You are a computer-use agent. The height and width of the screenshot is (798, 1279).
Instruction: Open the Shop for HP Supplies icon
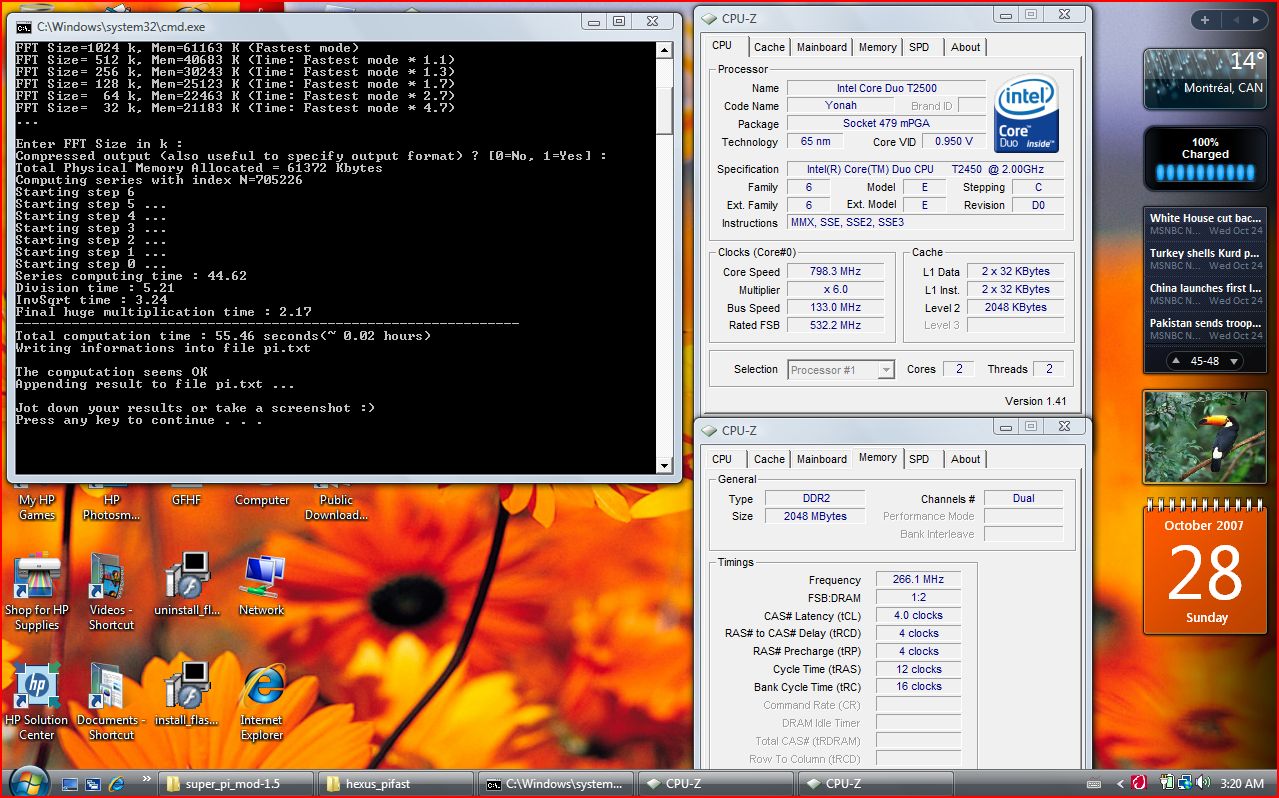pyautogui.click(x=37, y=592)
